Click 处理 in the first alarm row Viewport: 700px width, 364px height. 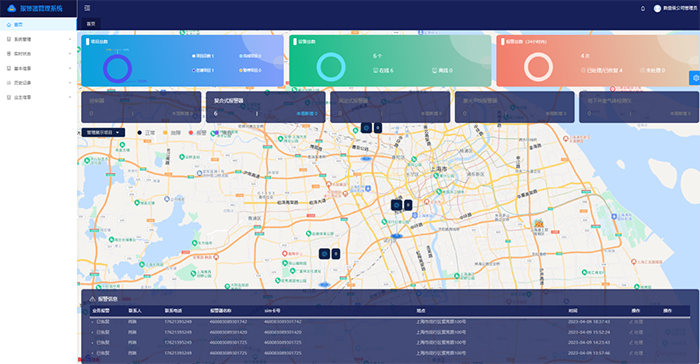636,322
